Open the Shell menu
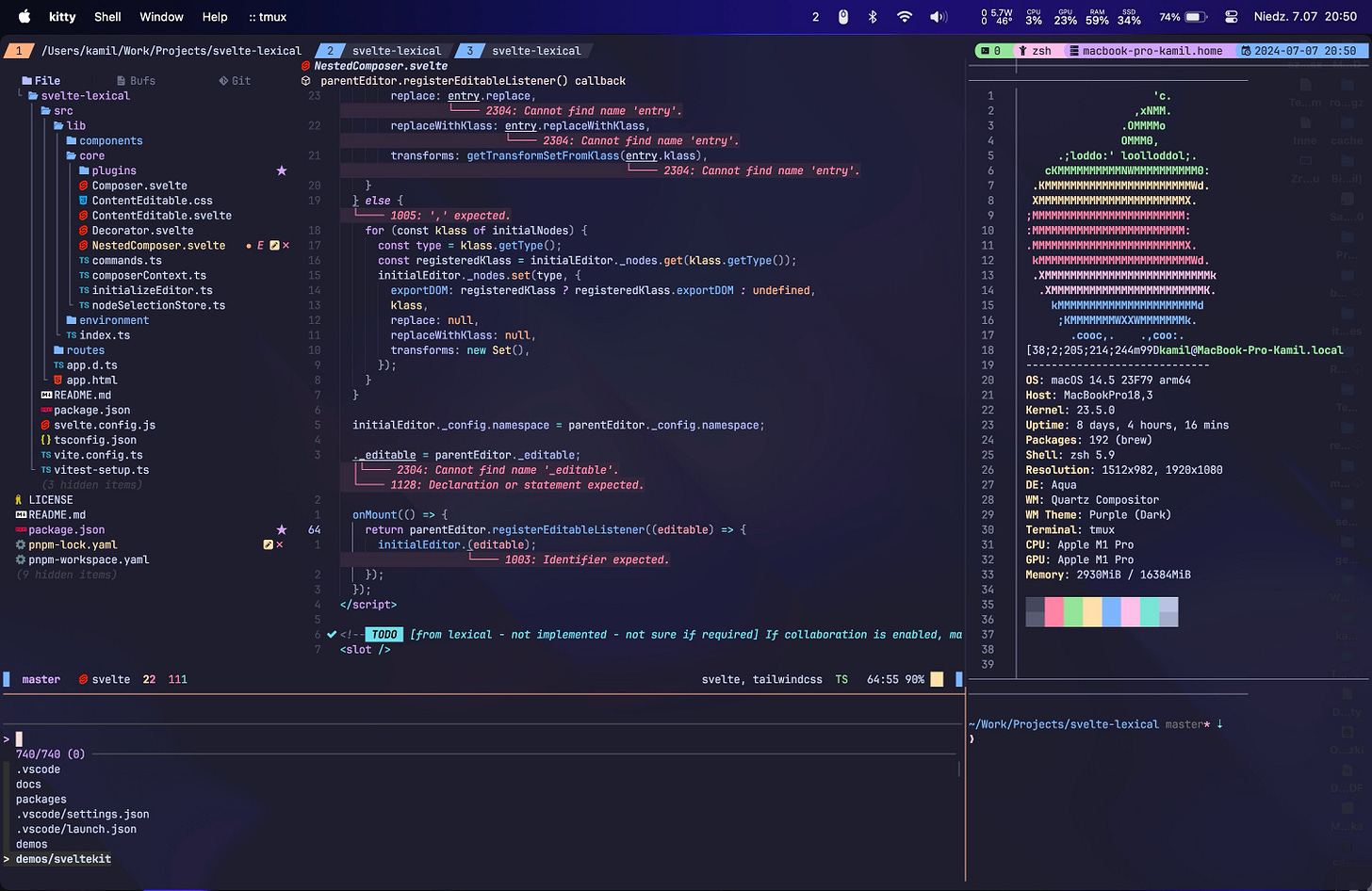Viewport: 1372px width, 891px height. [107, 16]
